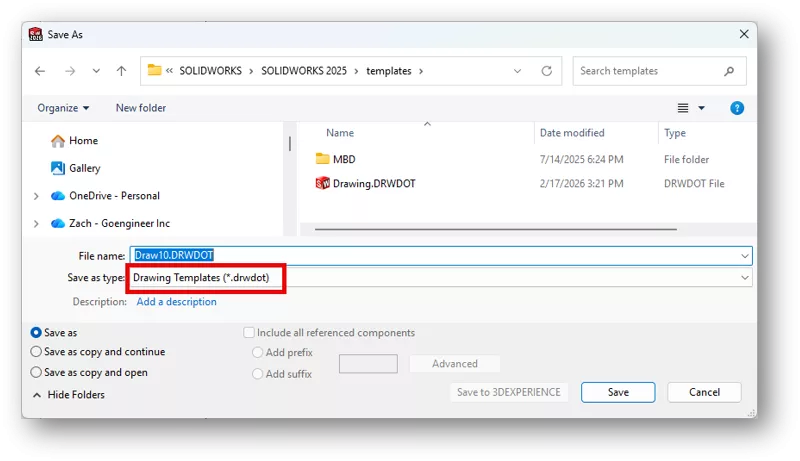Open recent locations chevron
This screenshot has width=800, height=461.
tap(96, 71)
